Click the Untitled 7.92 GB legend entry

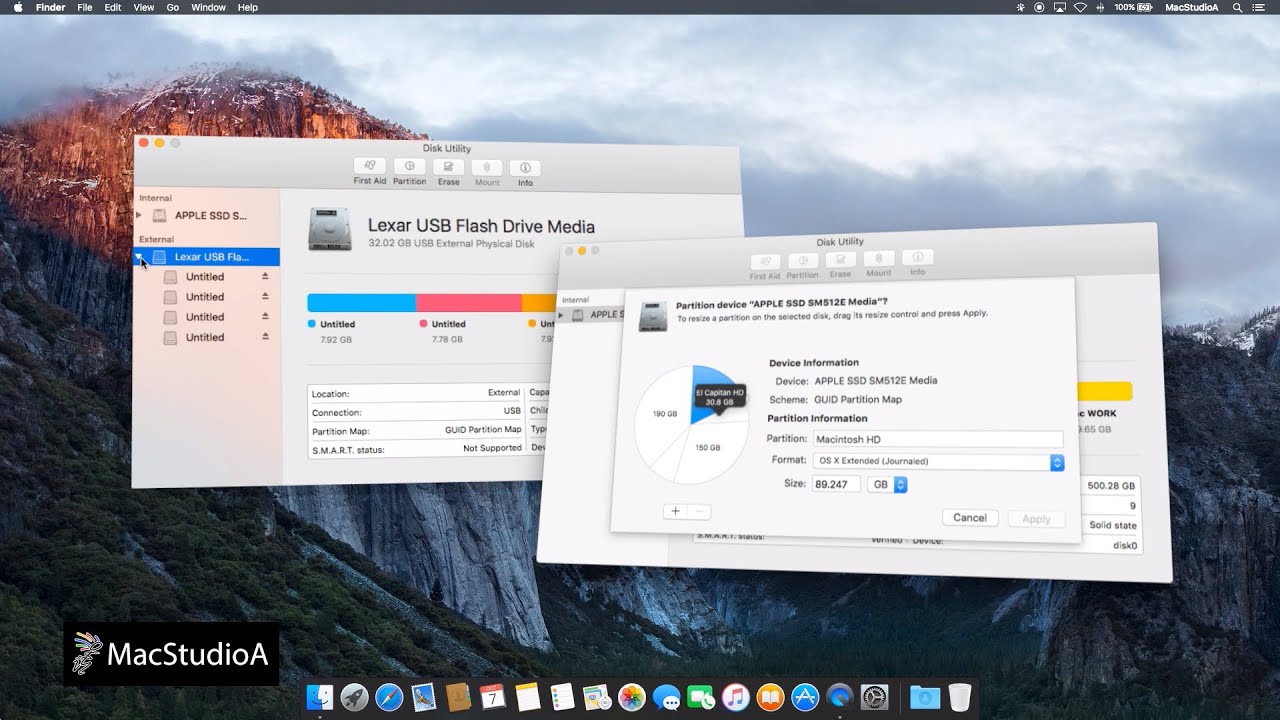pos(331,331)
